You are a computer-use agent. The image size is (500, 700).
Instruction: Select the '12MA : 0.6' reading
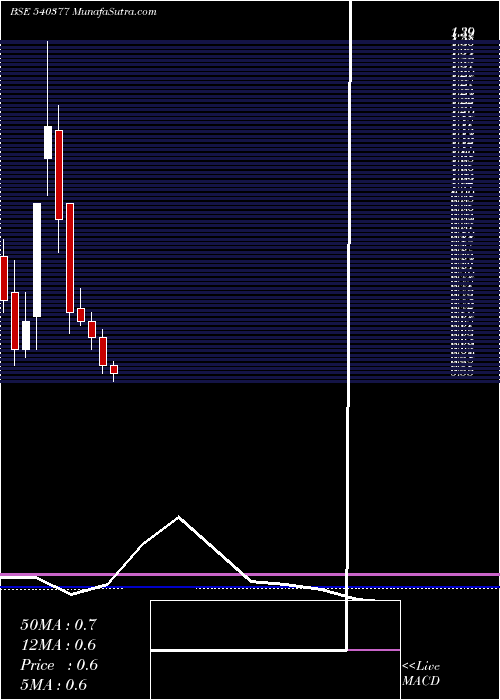(x=58, y=645)
